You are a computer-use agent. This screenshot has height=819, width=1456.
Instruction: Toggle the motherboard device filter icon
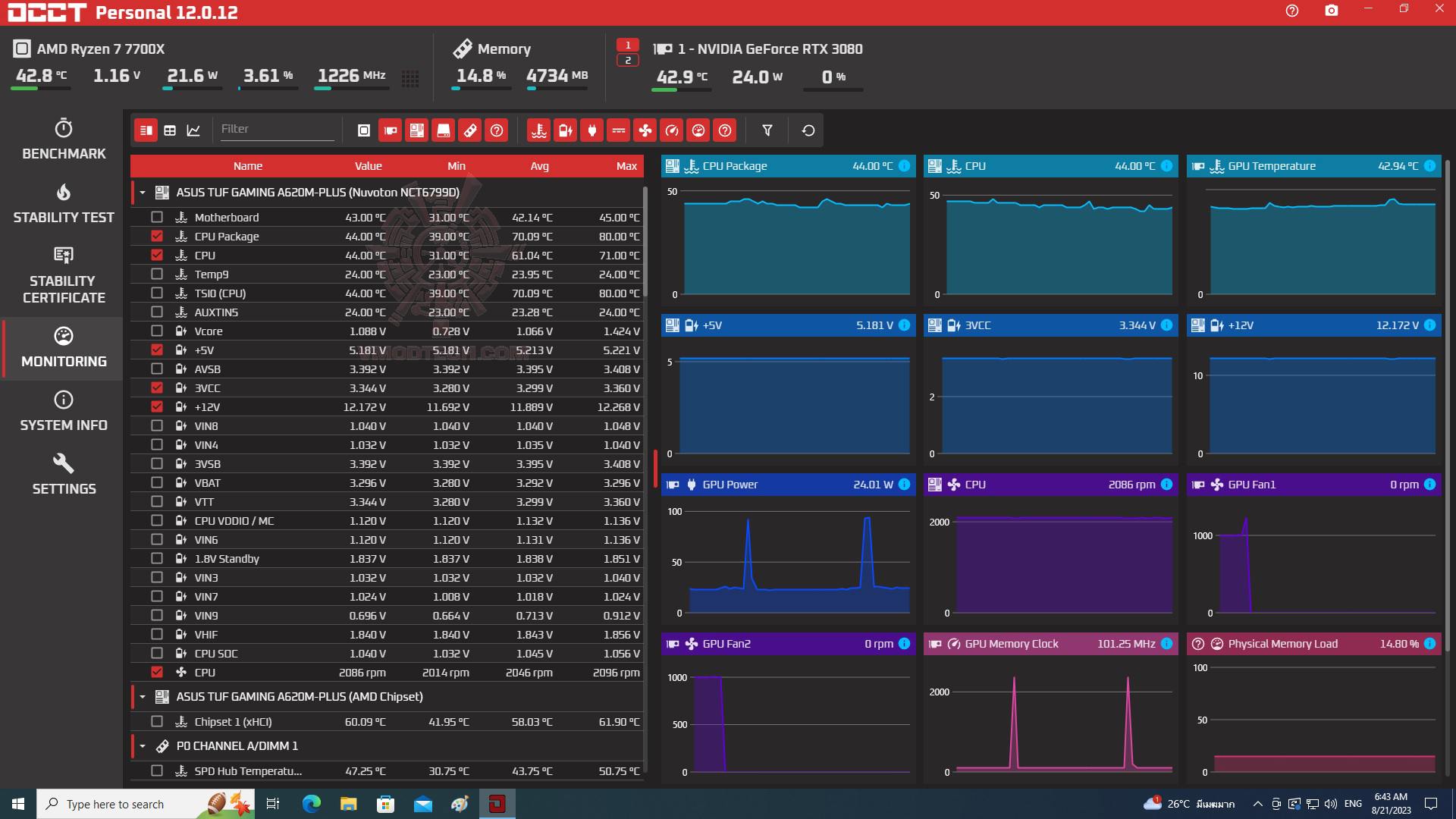pyautogui.click(x=416, y=130)
